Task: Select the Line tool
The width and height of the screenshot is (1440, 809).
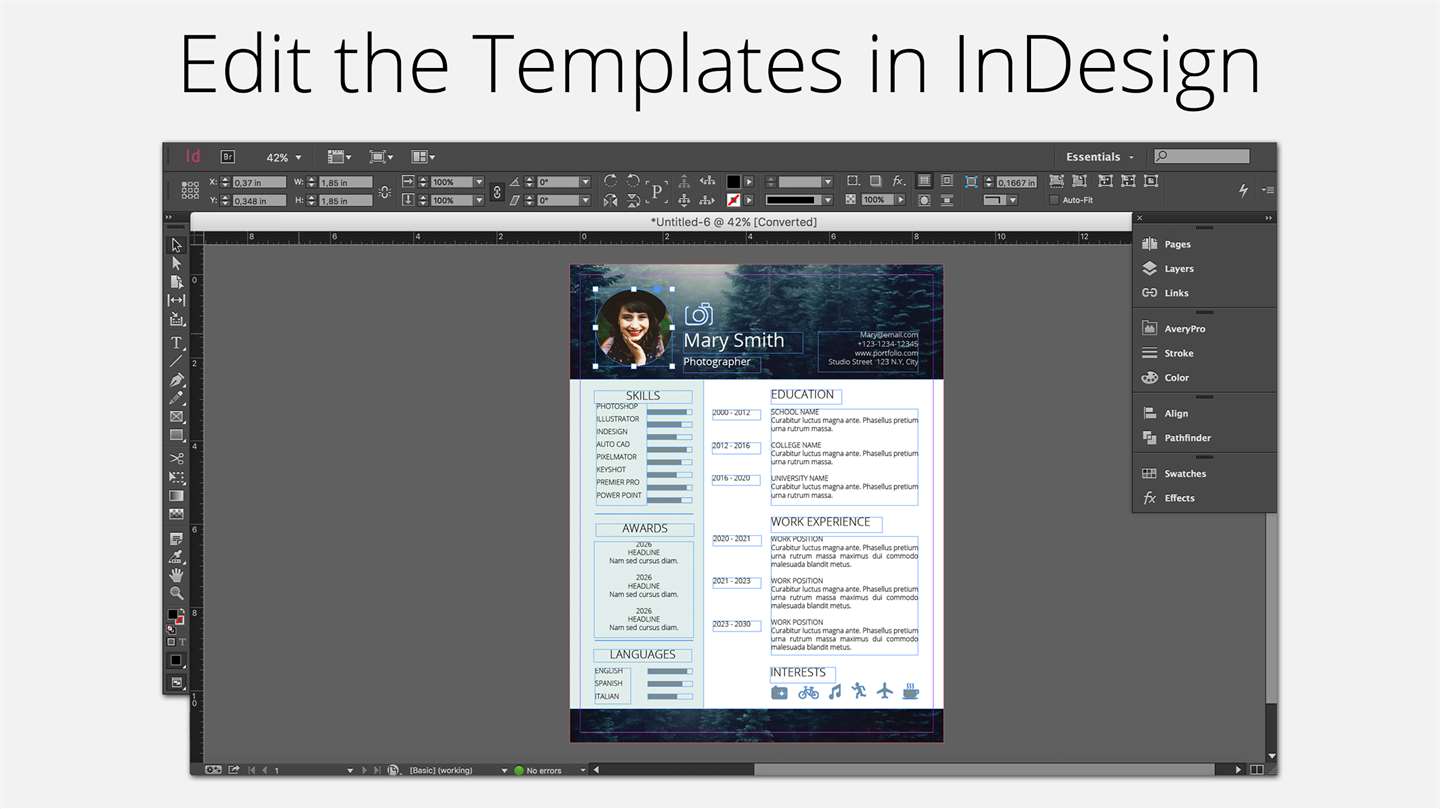Action: coord(176,361)
